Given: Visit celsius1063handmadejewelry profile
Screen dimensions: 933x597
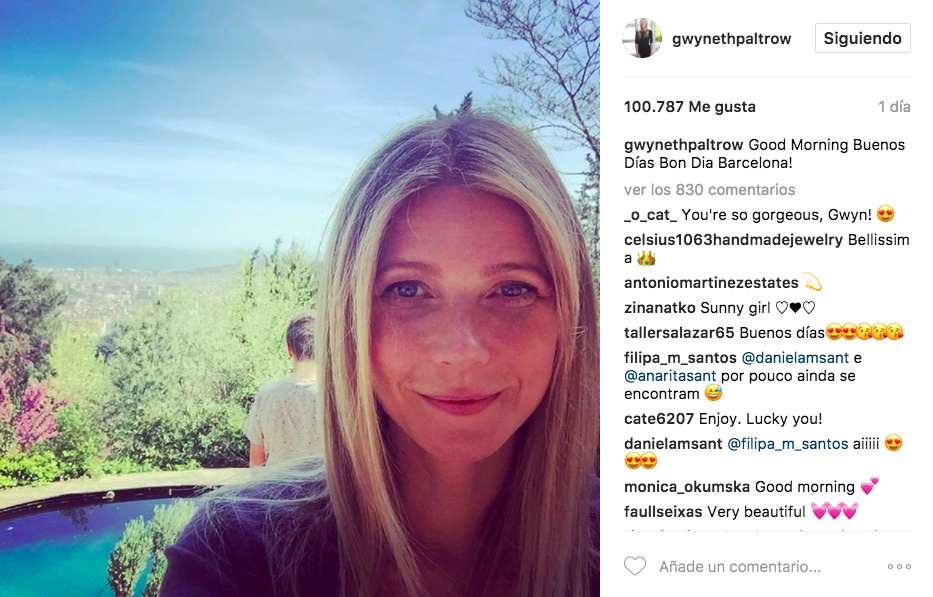Looking at the screenshot, I should click(733, 240).
